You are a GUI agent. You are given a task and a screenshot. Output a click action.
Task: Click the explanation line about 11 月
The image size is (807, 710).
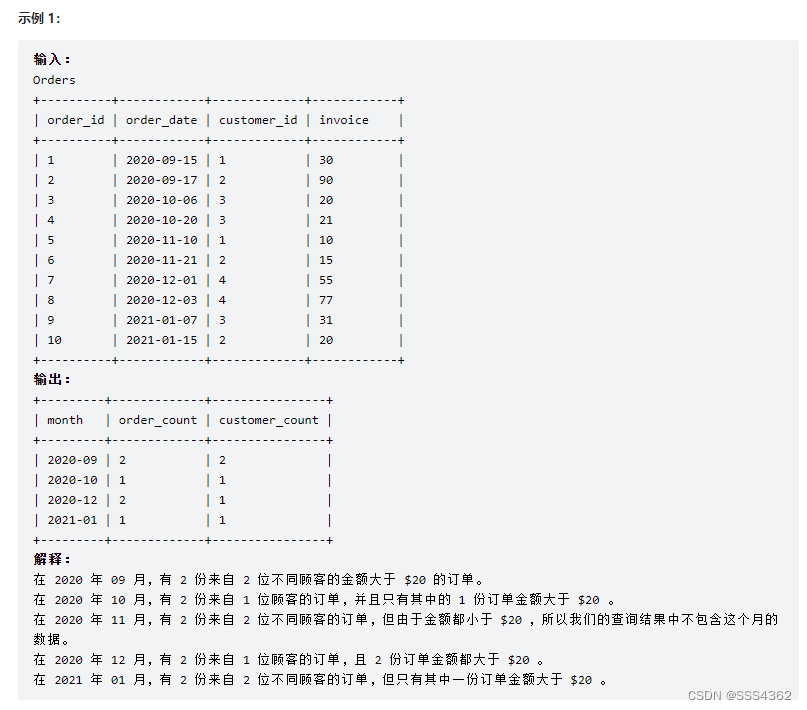406,629
